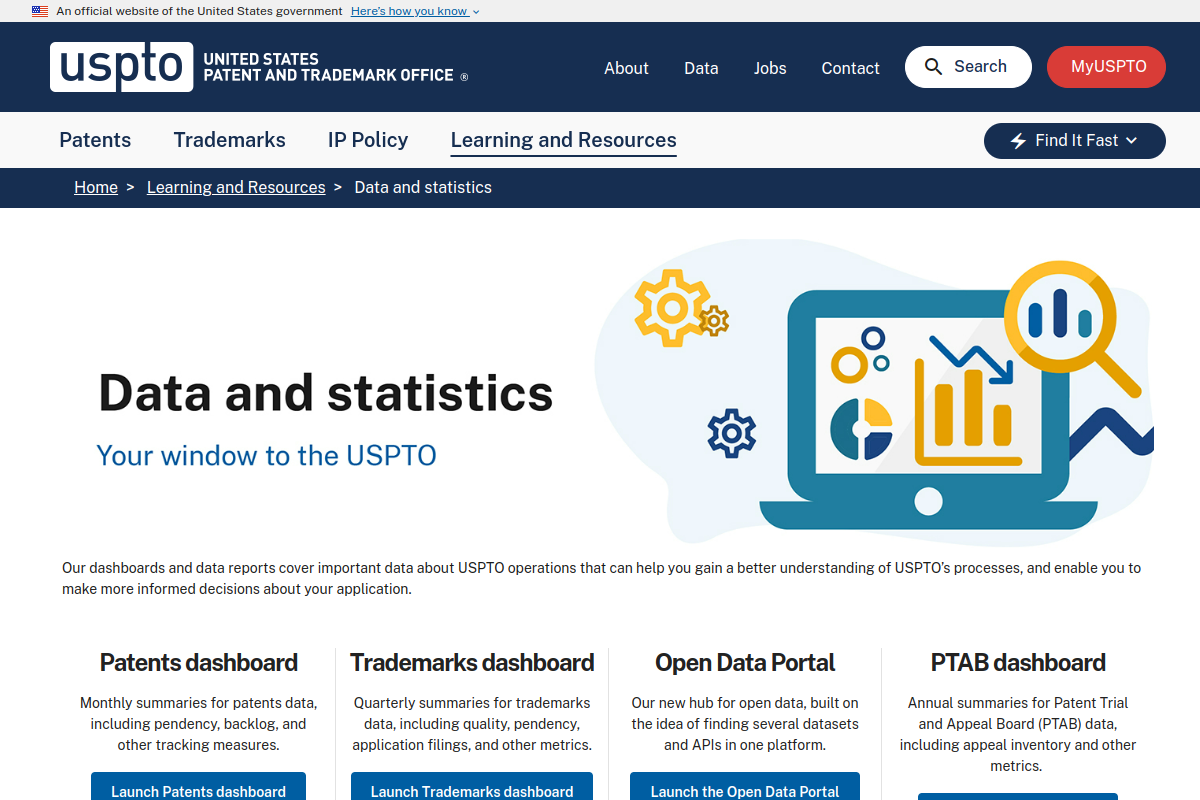This screenshot has height=800, width=1200.
Task: Click the MyUSPTO button
Action: click(1106, 67)
